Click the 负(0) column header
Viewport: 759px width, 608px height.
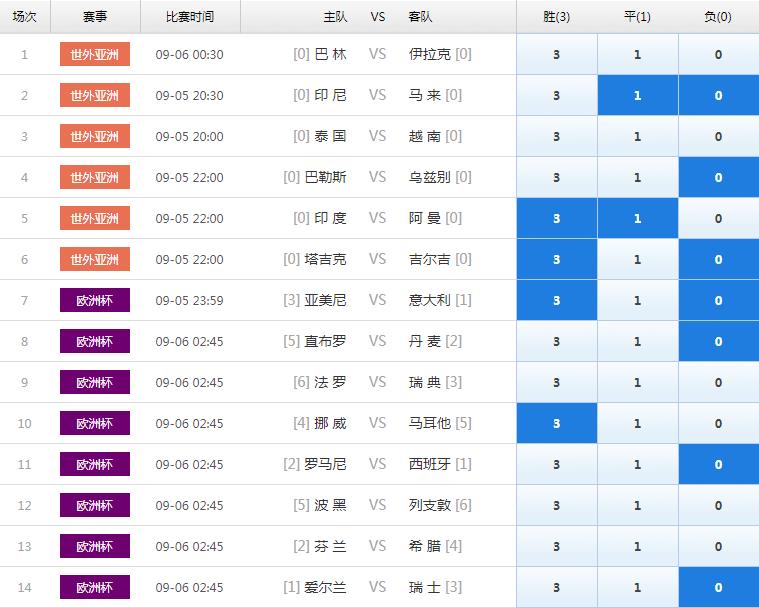click(718, 17)
